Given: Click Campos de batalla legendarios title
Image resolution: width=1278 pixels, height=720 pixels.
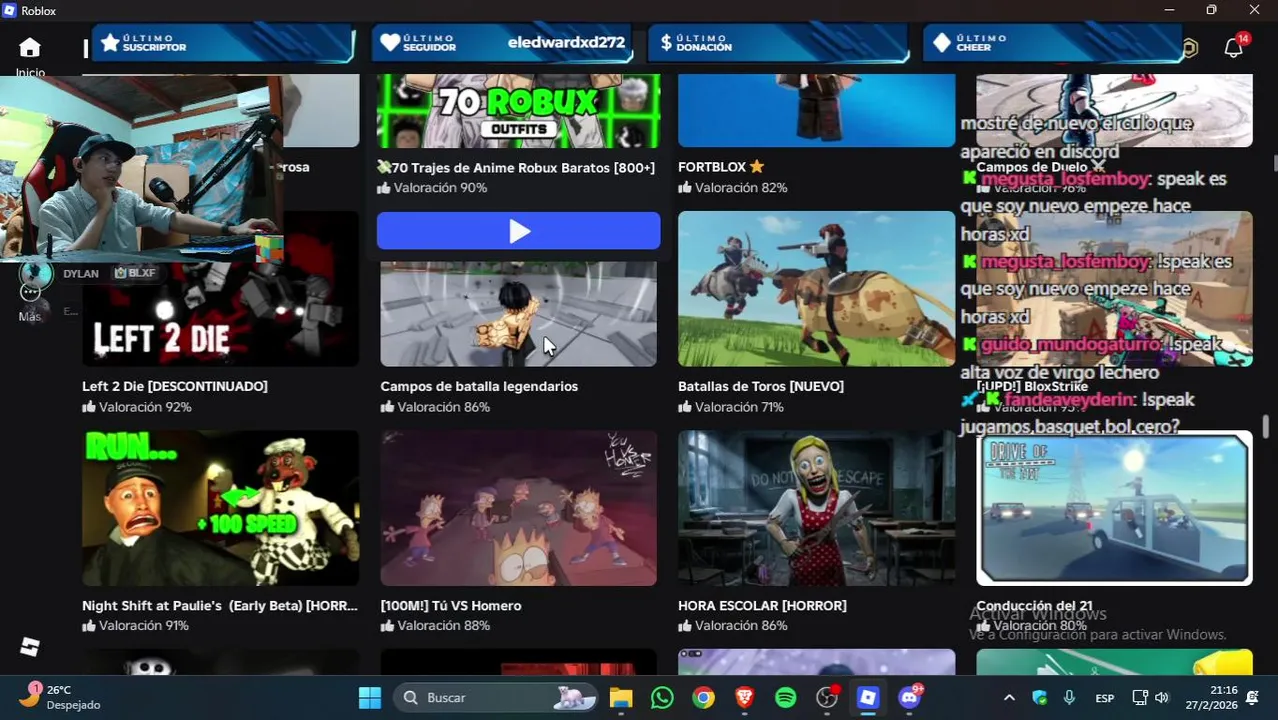Looking at the screenshot, I should 479,386.
